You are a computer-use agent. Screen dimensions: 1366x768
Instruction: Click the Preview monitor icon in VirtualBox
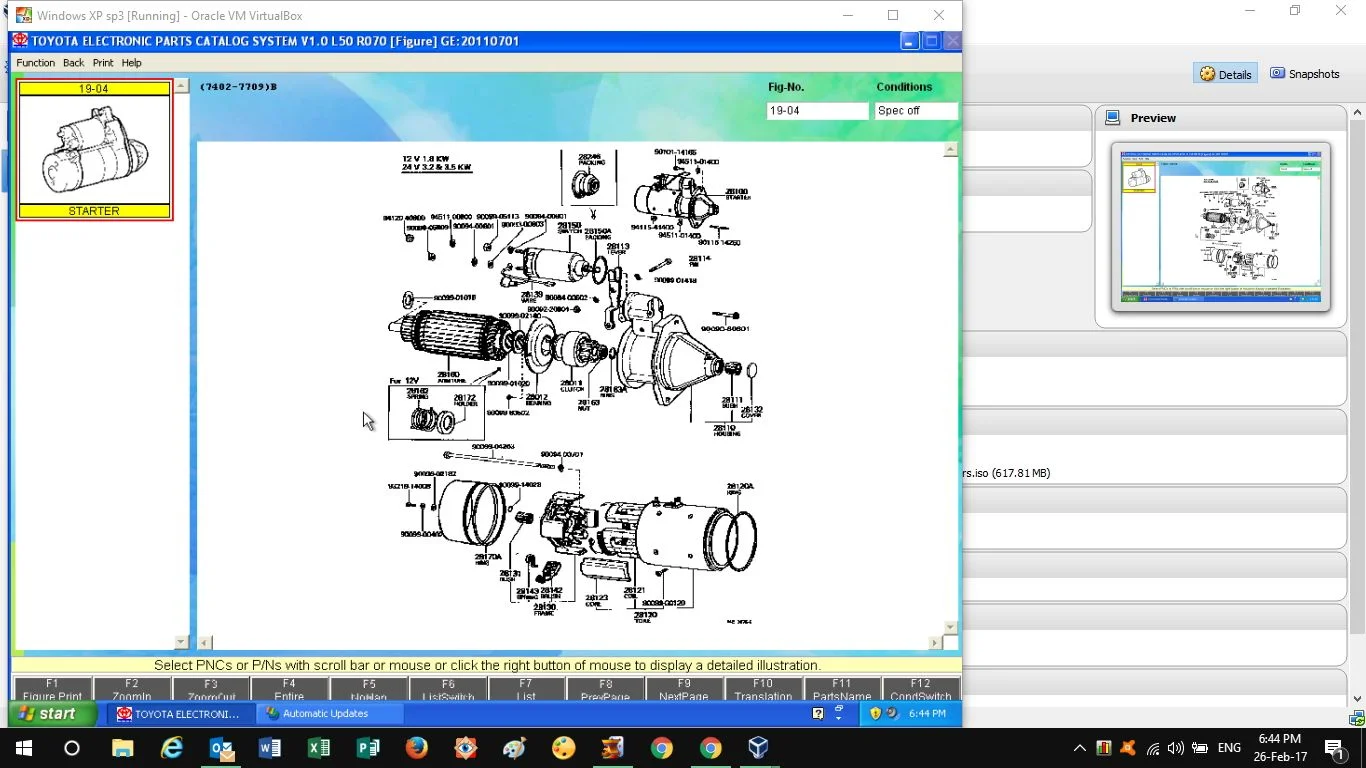(1112, 118)
